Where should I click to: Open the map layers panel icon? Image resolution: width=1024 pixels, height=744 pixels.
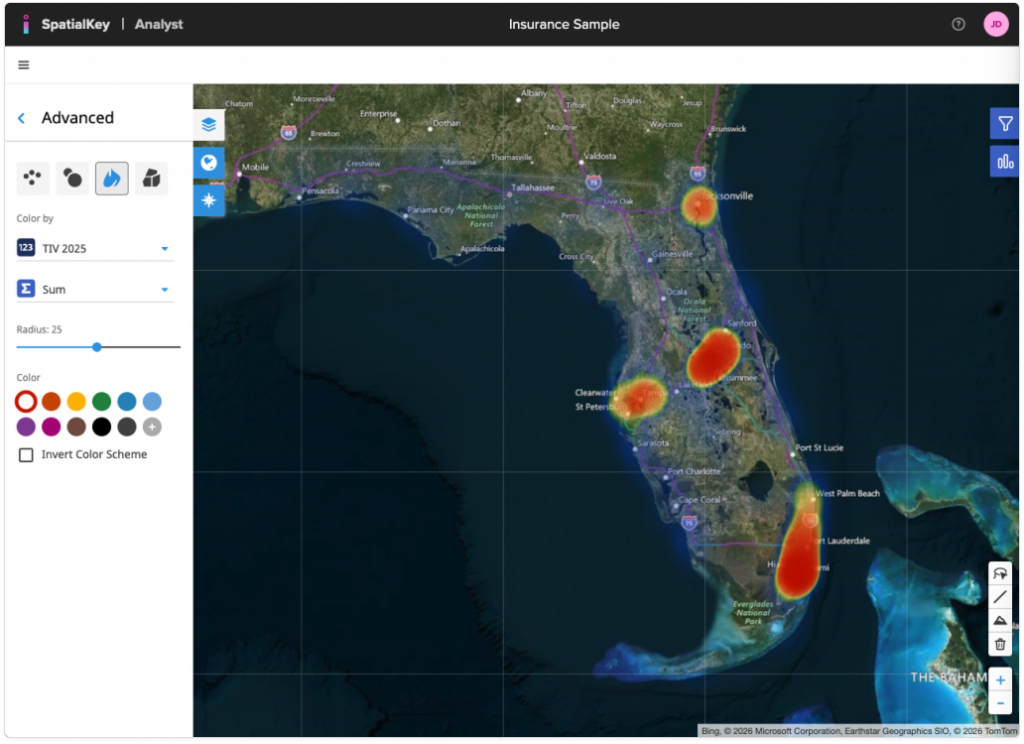pos(208,125)
